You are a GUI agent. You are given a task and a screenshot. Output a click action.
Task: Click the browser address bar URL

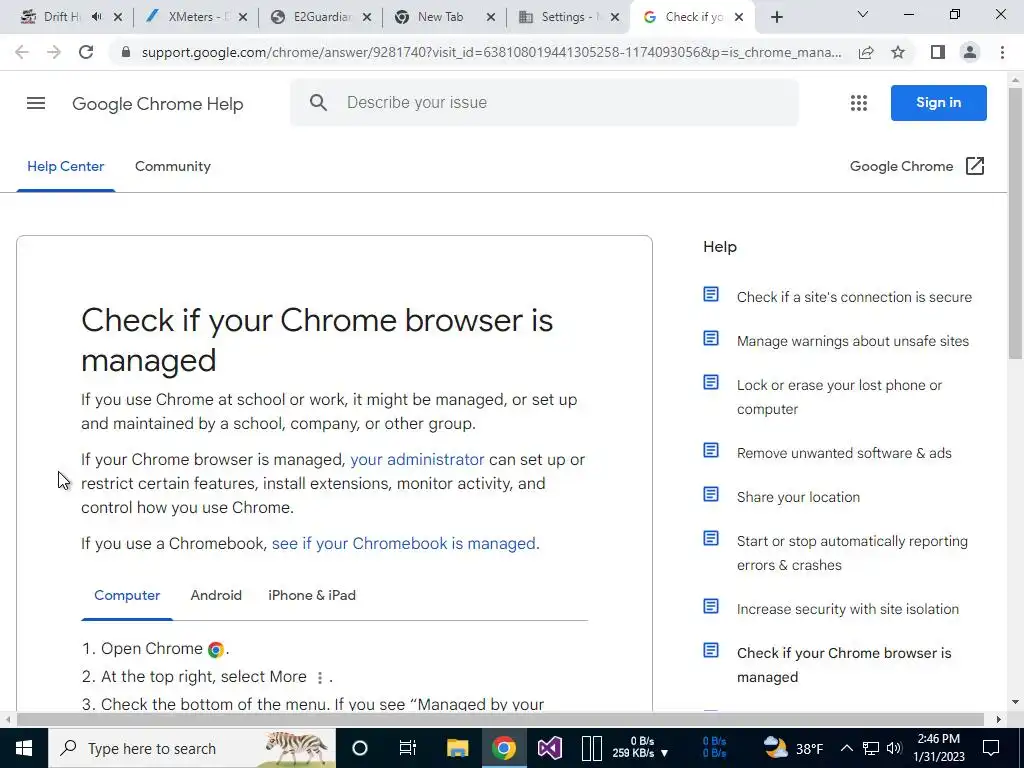click(491, 52)
